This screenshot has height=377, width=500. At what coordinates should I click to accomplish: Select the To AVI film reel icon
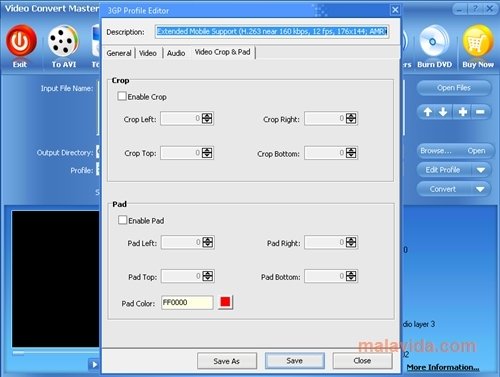[x=63, y=41]
